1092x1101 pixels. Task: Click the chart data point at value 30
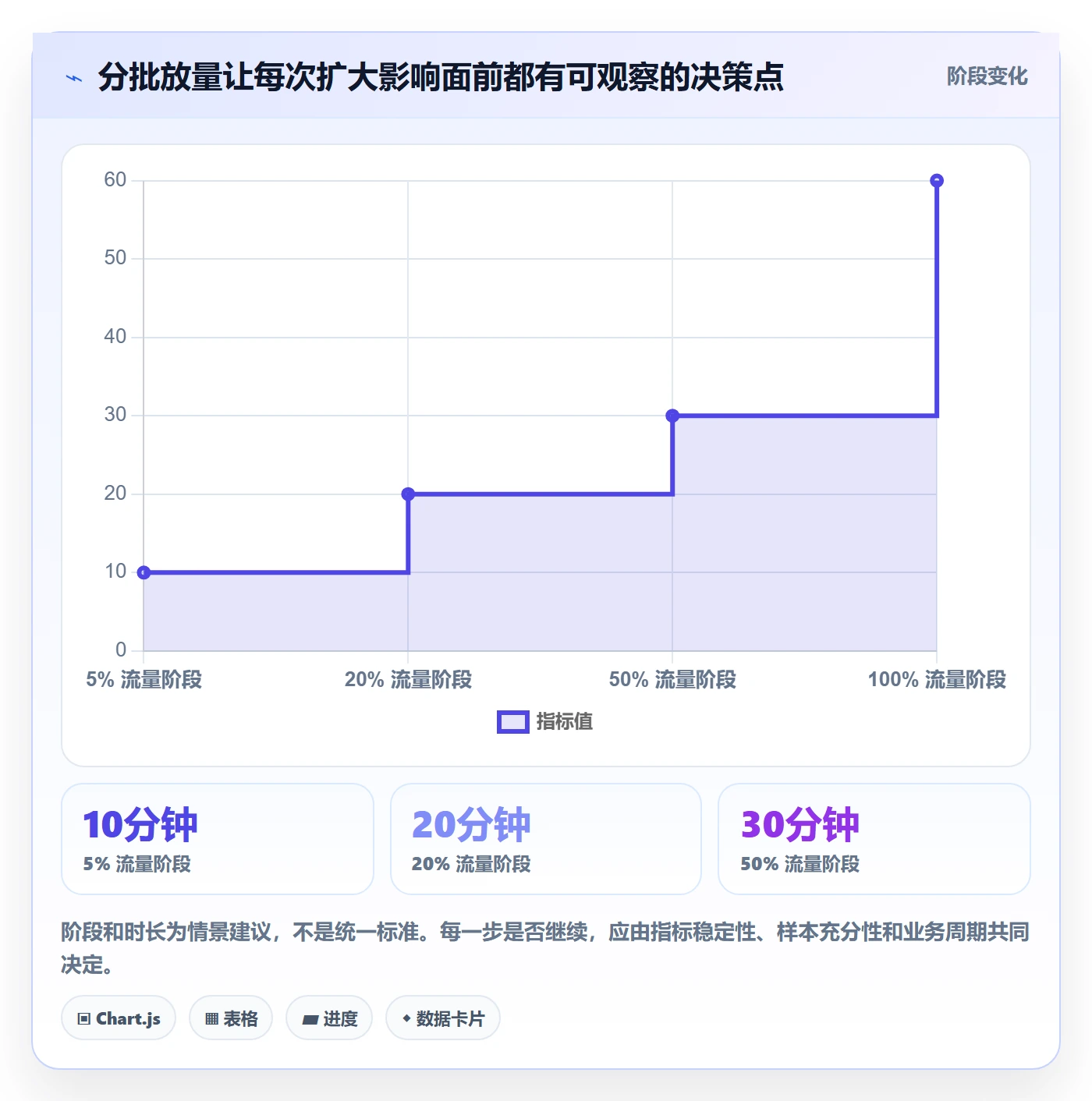click(x=672, y=416)
